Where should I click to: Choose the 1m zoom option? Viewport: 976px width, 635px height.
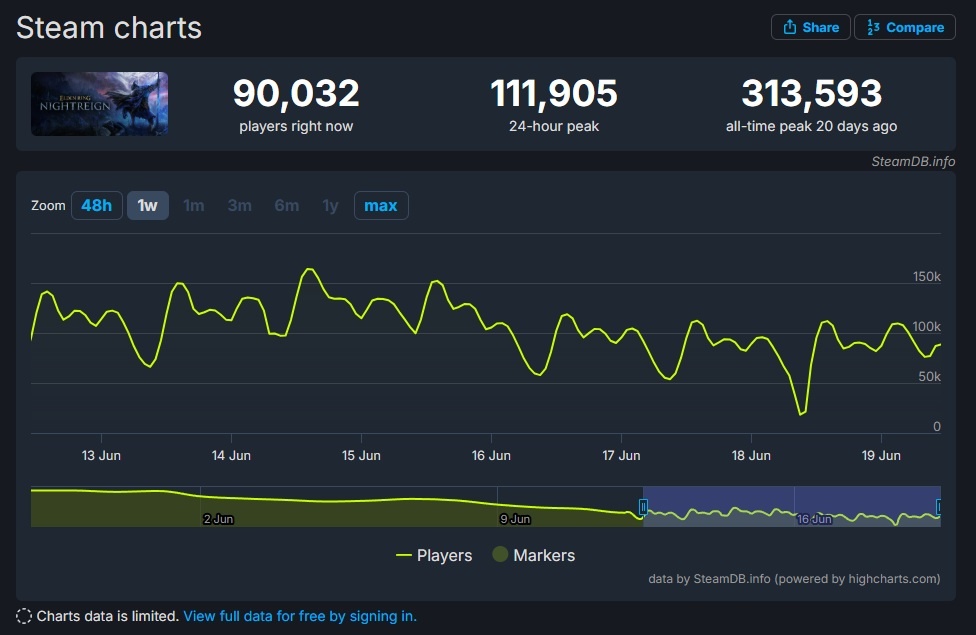[194, 205]
